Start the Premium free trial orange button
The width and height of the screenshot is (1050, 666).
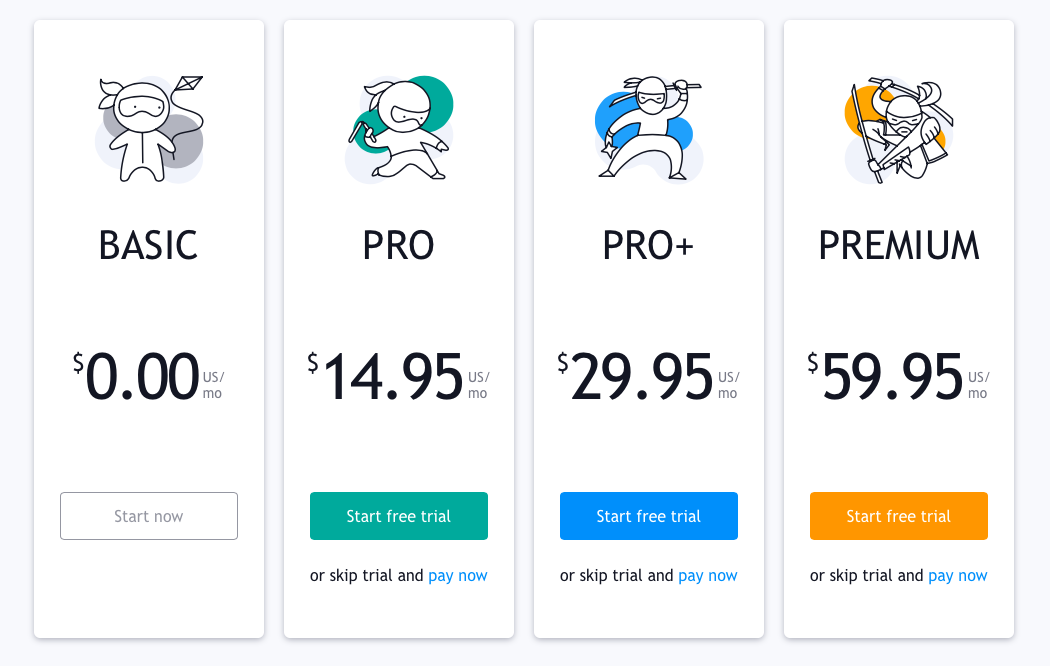899,516
